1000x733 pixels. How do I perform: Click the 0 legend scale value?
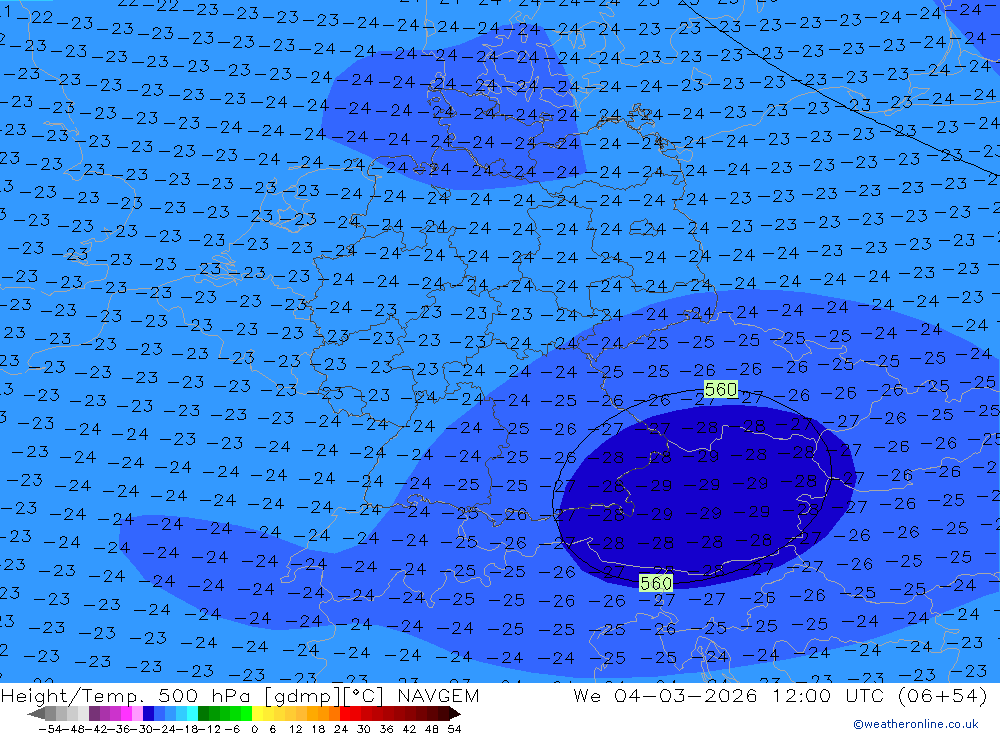(x=254, y=729)
